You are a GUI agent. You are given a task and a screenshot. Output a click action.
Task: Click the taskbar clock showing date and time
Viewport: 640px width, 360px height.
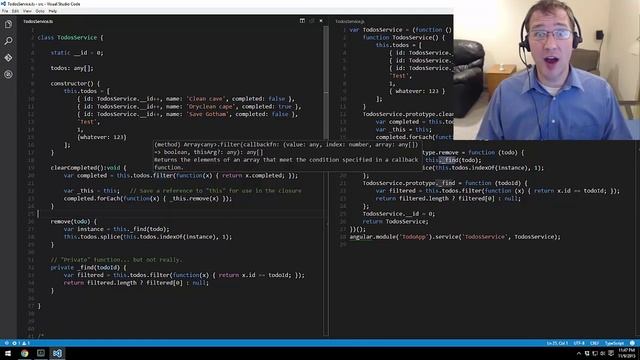(x=627, y=353)
